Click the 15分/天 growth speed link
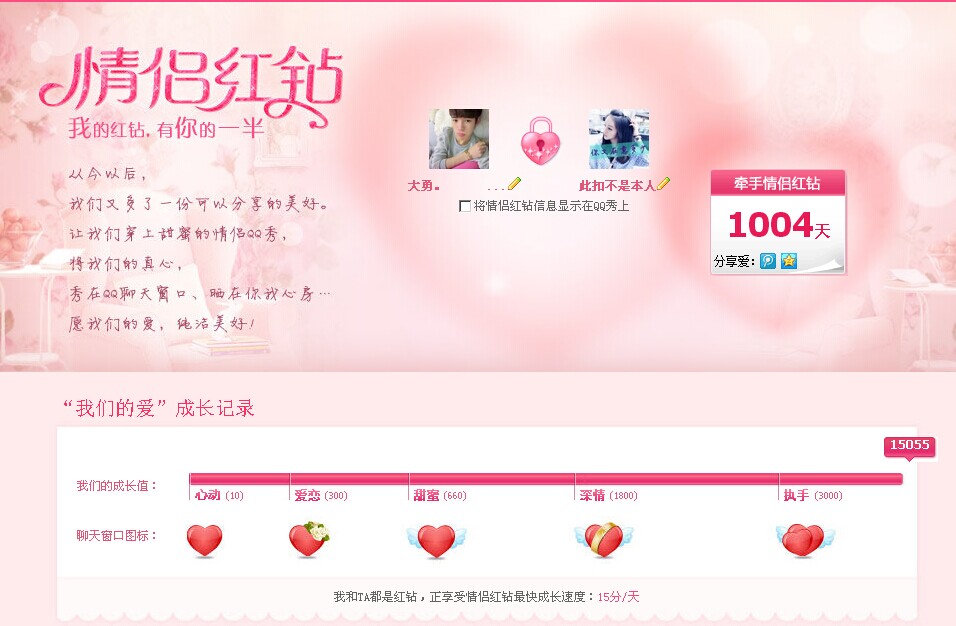 618,597
